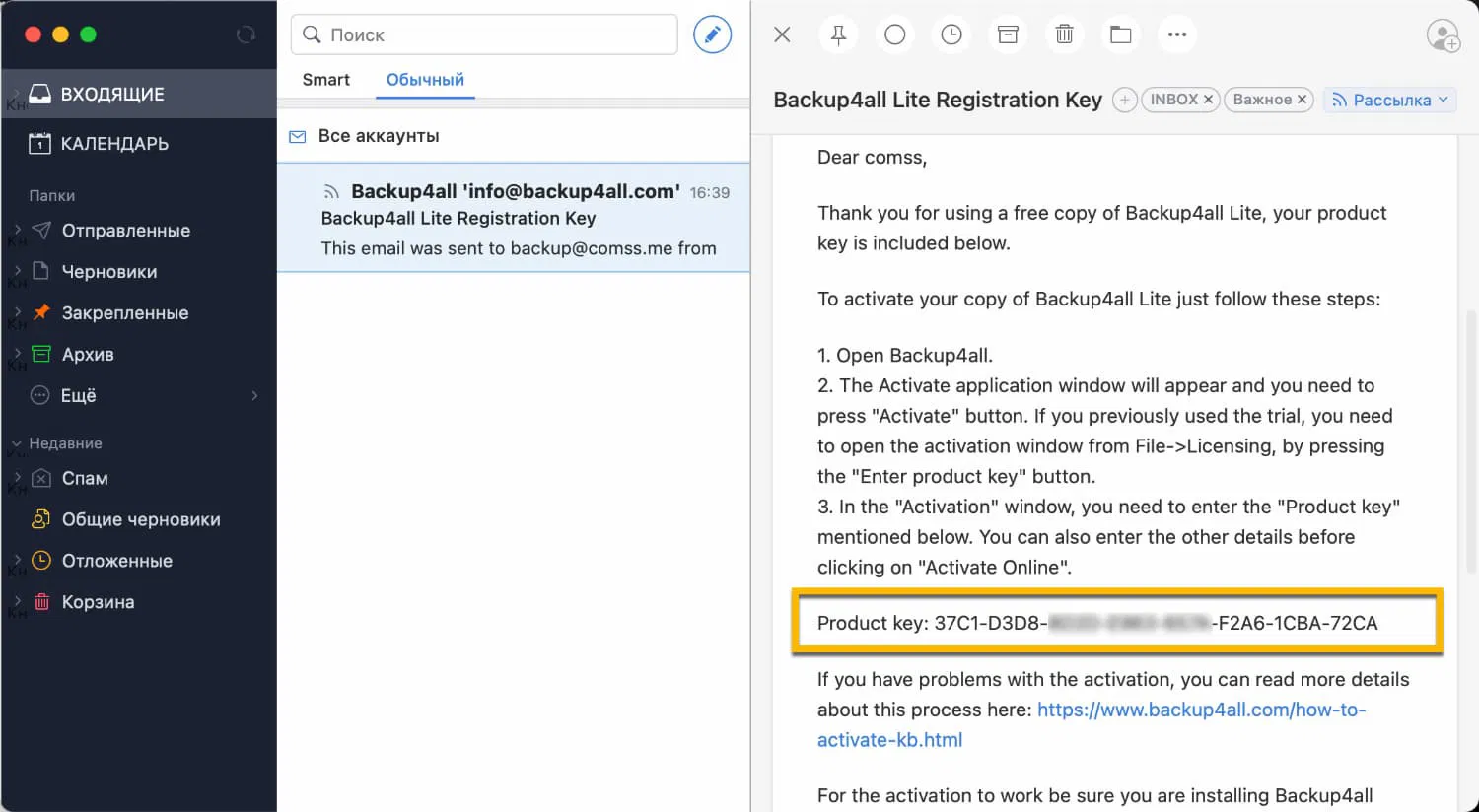The width and height of the screenshot is (1479, 812).
Task: Delete the email using the trash icon
Action: click(x=1064, y=34)
